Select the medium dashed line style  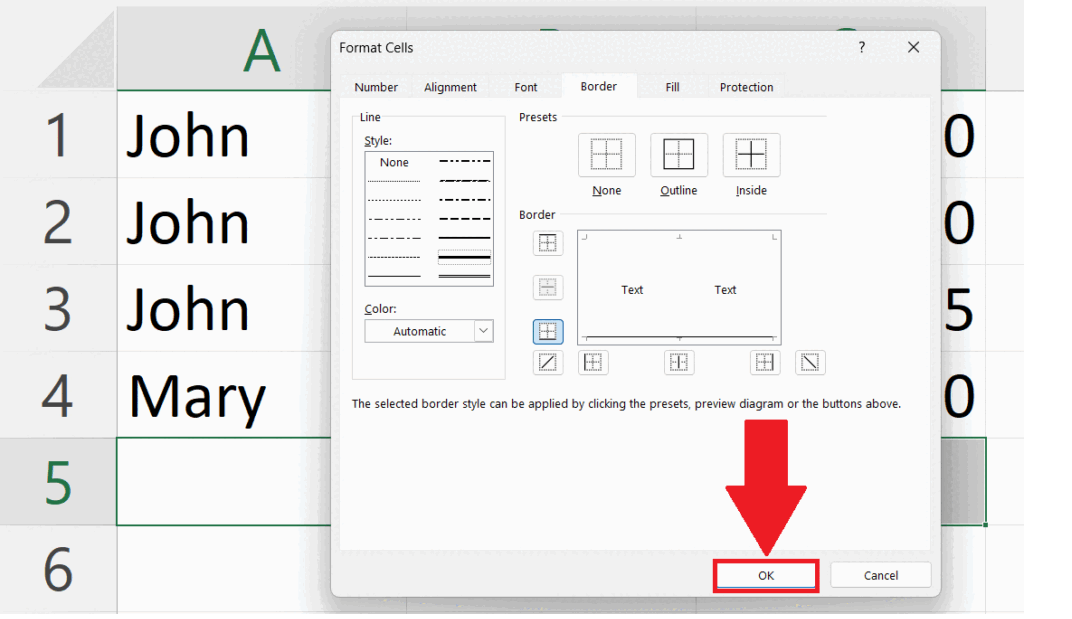[x=464, y=219]
